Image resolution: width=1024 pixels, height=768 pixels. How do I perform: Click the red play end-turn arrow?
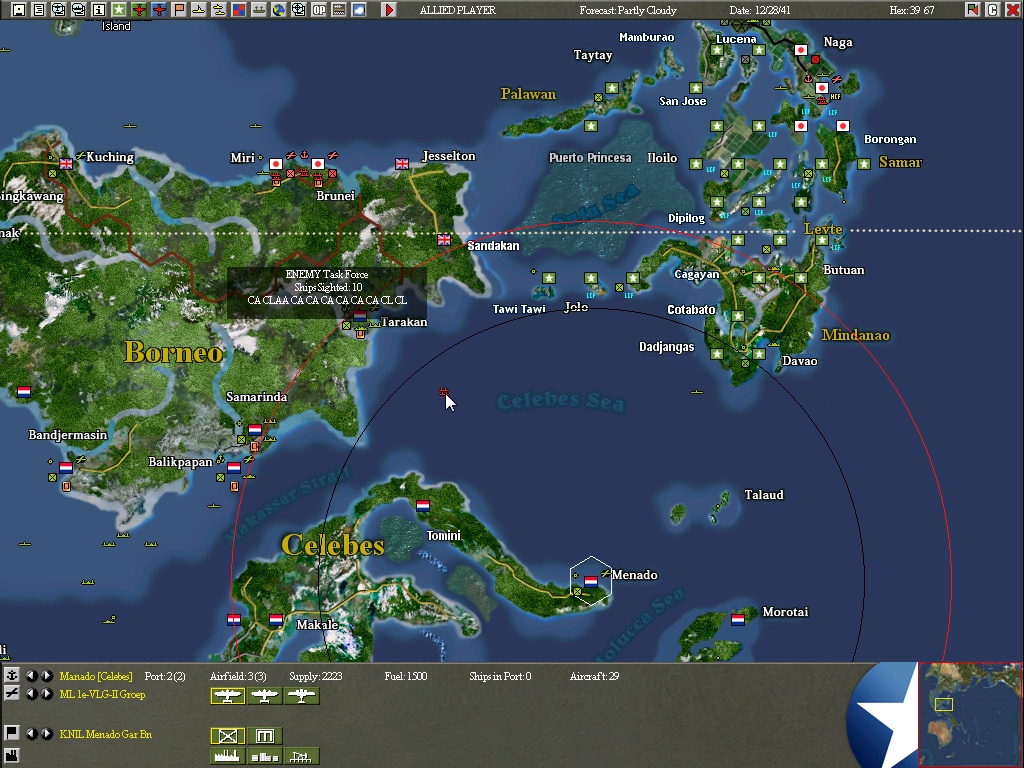pos(389,10)
